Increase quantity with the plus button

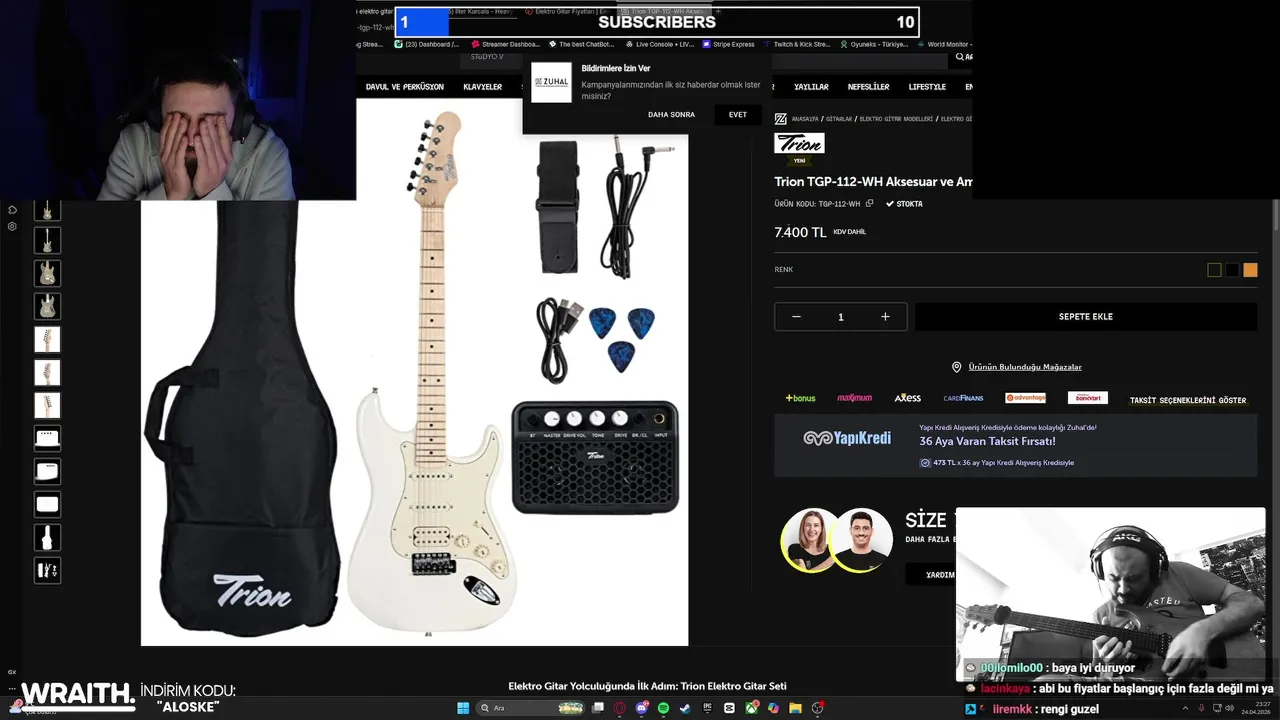pos(885,317)
